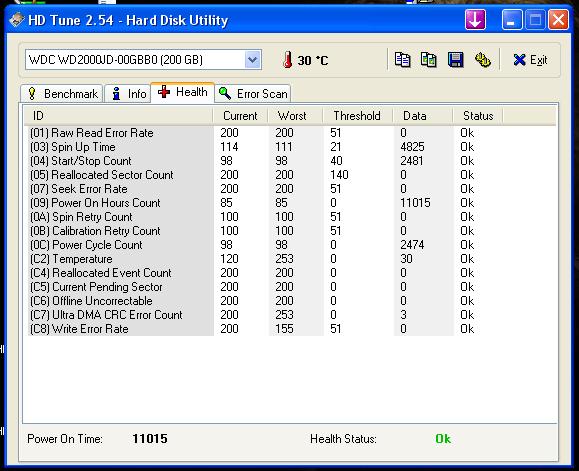This screenshot has height=471, width=579.
Task: Click the copy text to clipboard icon
Action: pos(402,60)
